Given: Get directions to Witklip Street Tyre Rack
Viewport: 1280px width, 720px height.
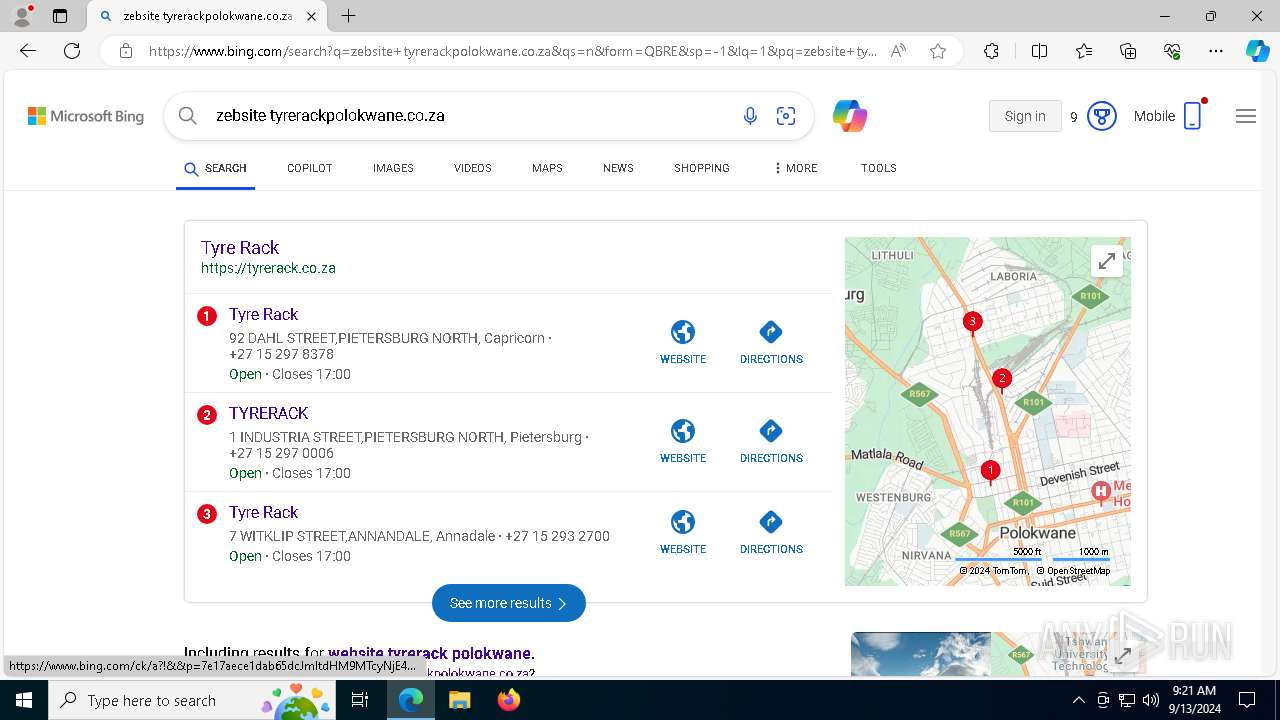Looking at the screenshot, I should click(771, 532).
